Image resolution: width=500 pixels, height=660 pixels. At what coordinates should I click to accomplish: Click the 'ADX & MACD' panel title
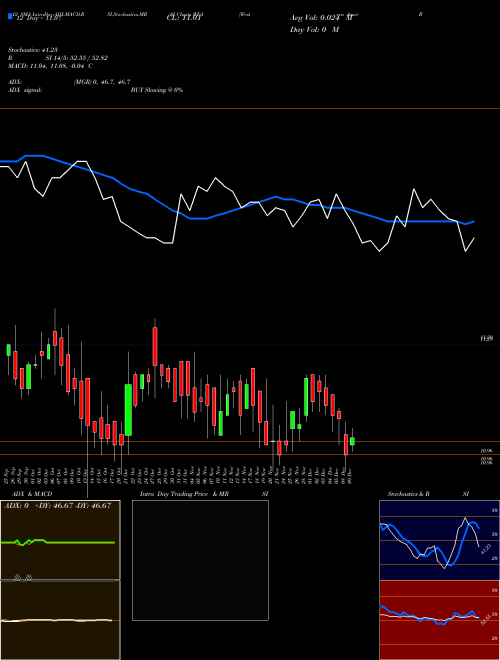[x=32, y=494]
